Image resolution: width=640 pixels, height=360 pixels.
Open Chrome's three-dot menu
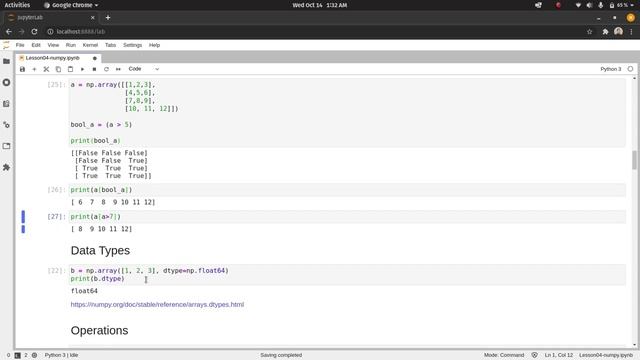click(x=631, y=31)
